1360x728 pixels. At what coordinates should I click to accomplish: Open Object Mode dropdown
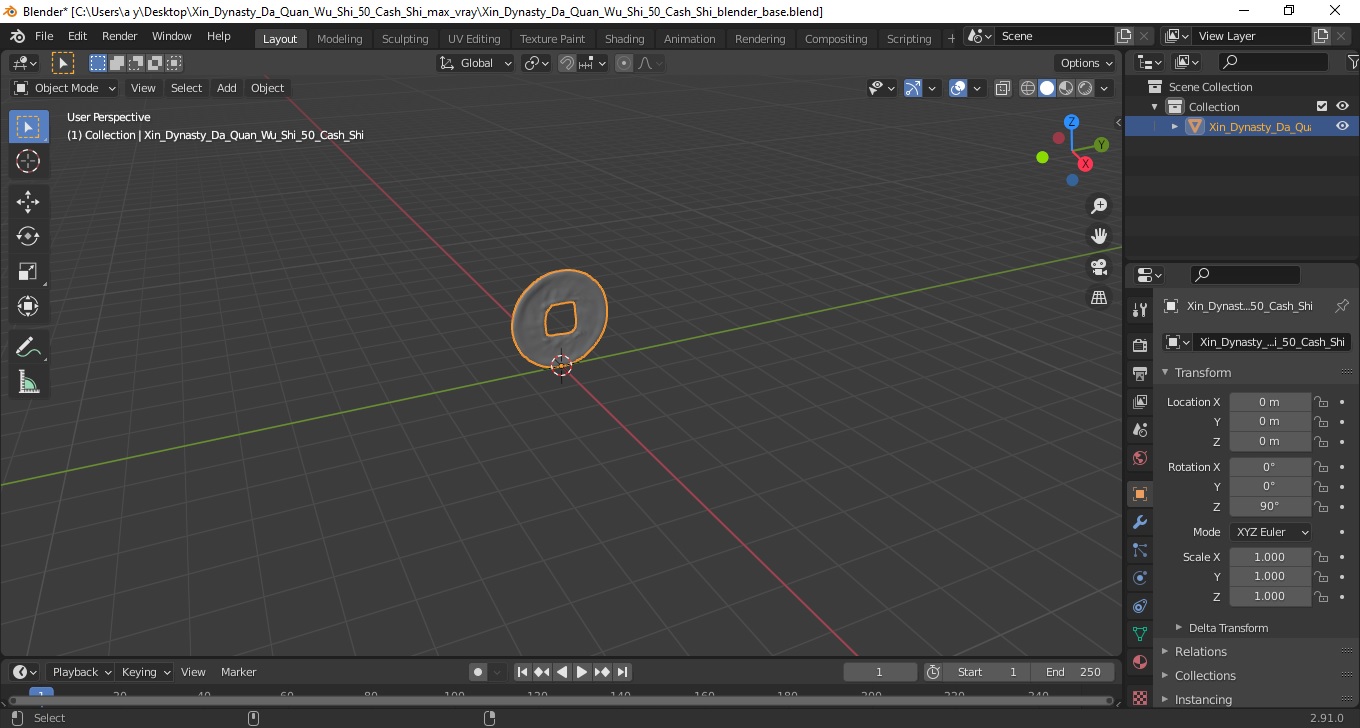(x=65, y=88)
